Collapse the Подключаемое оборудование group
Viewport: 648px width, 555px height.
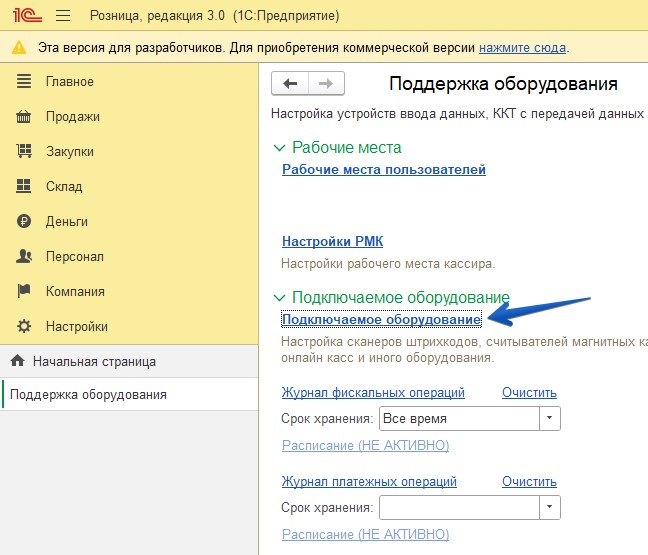coord(280,298)
